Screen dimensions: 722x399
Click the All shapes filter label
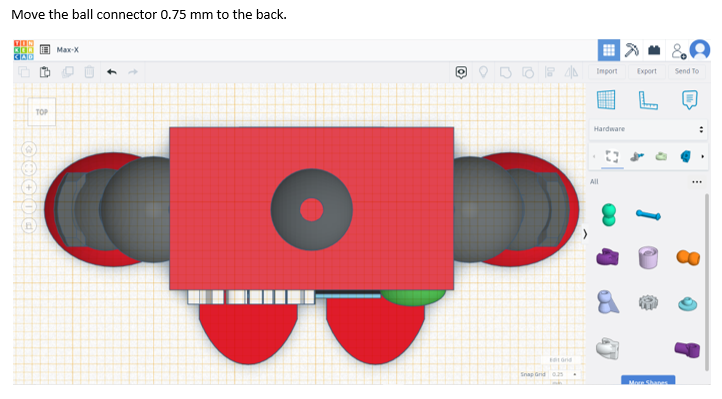(594, 182)
